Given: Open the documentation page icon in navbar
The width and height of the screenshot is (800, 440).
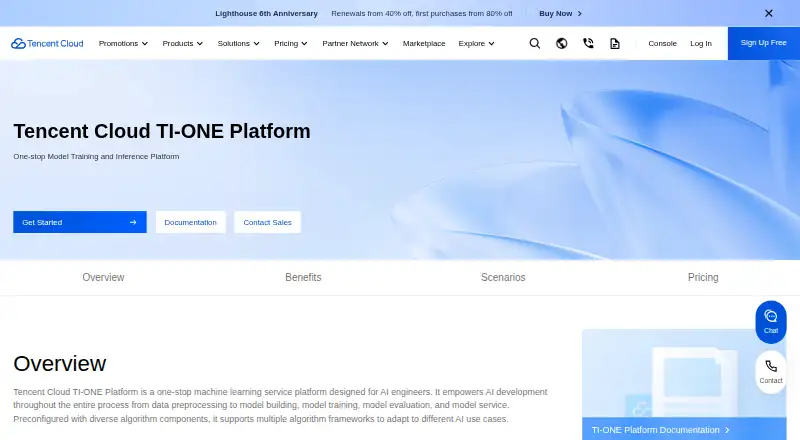Looking at the screenshot, I should tap(615, 43).
